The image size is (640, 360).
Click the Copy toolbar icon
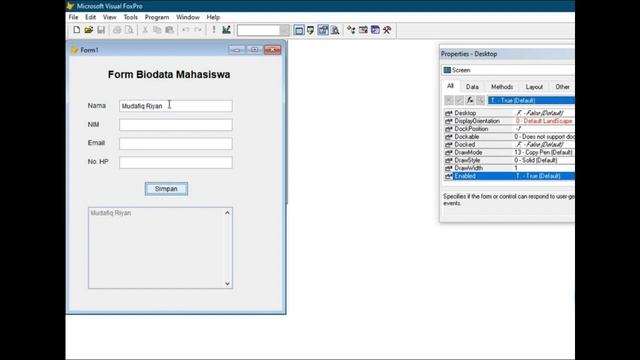(x=157, y=30)
